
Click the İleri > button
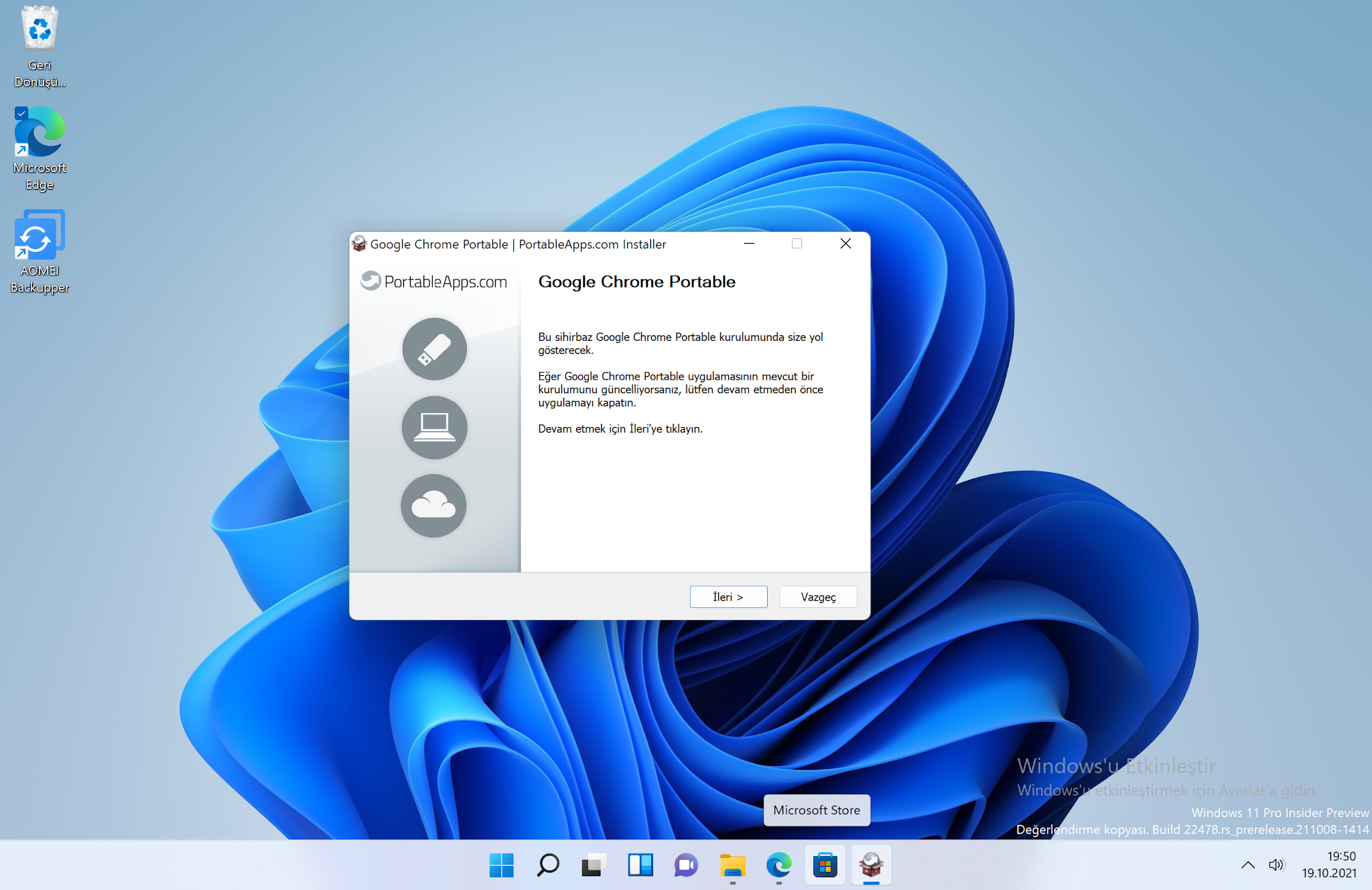(x=728, y=597)
